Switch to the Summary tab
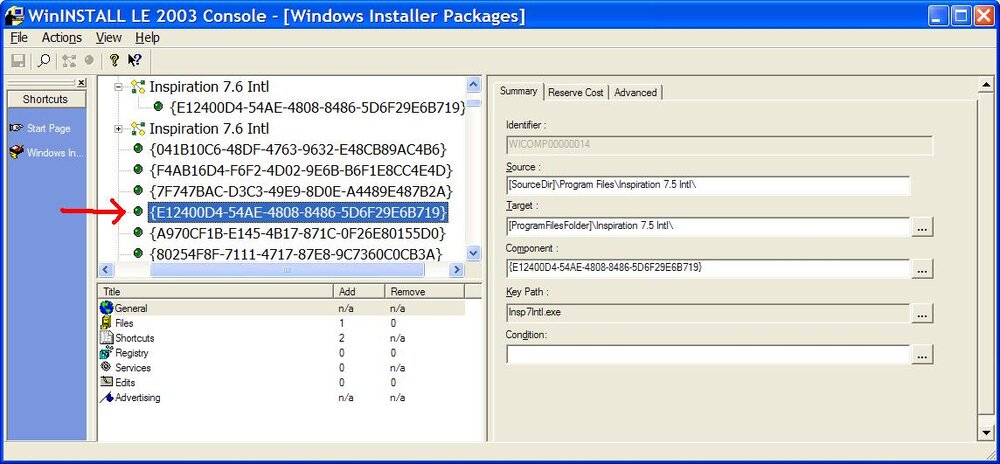The height and width of the screenshot is (464, 1000). pos(518,91)
